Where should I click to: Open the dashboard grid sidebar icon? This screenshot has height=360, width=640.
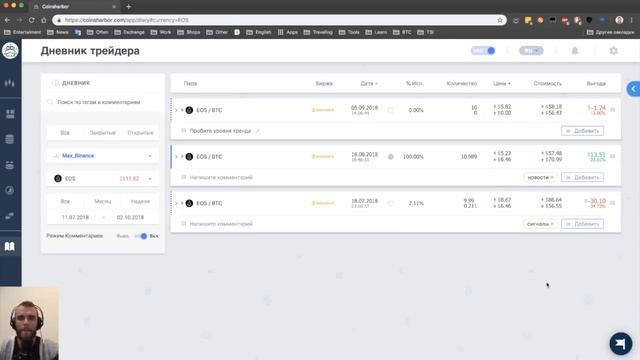10,114
